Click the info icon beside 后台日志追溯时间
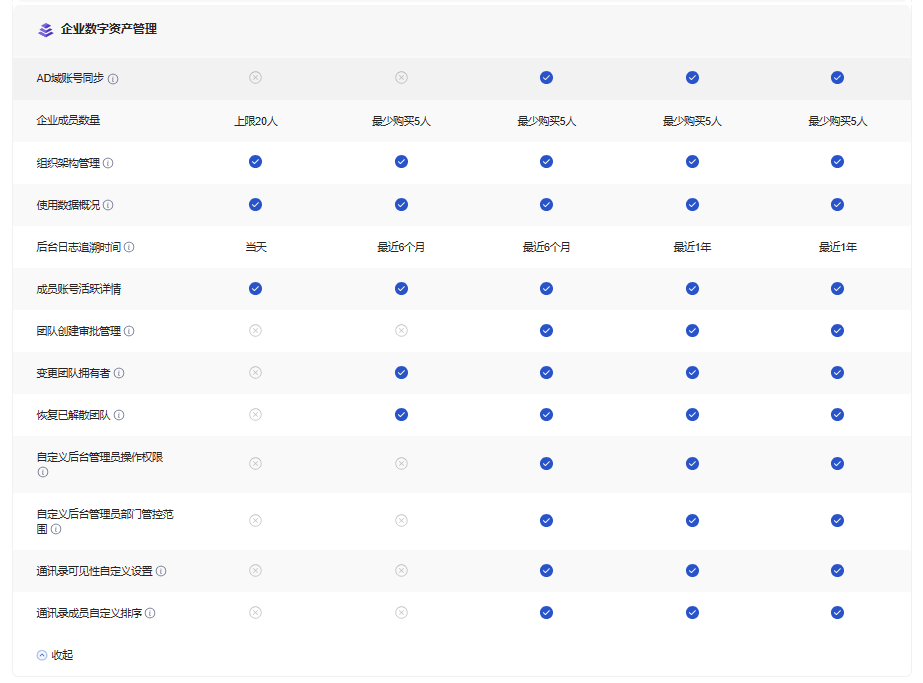Image resolution: width=923 pixels, height=683 pixels. [x=129, y=247]
